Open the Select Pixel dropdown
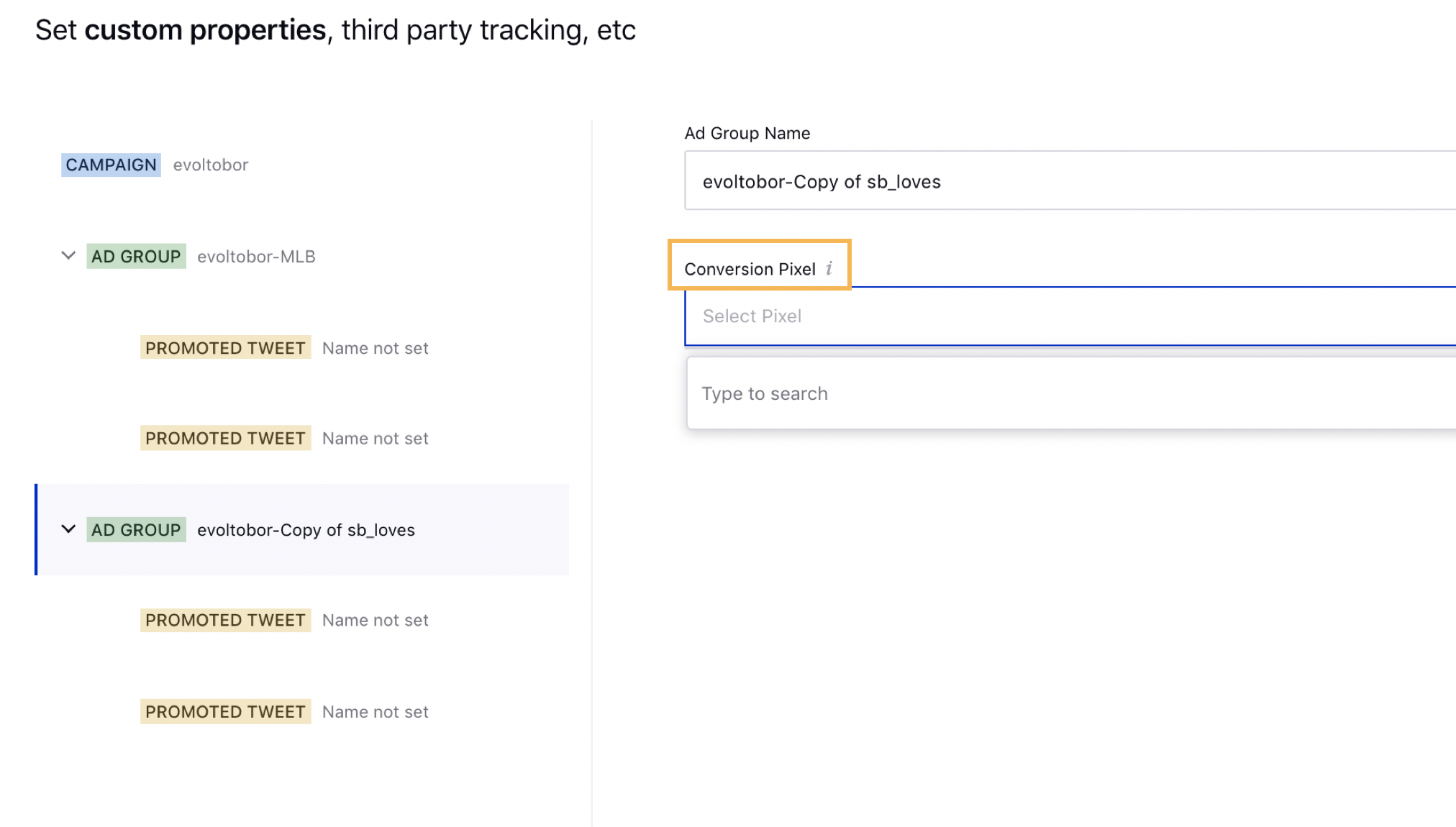 [1070, 315]
